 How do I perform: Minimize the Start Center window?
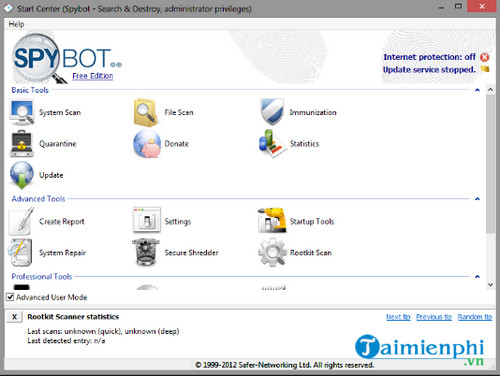pos(441,7)
